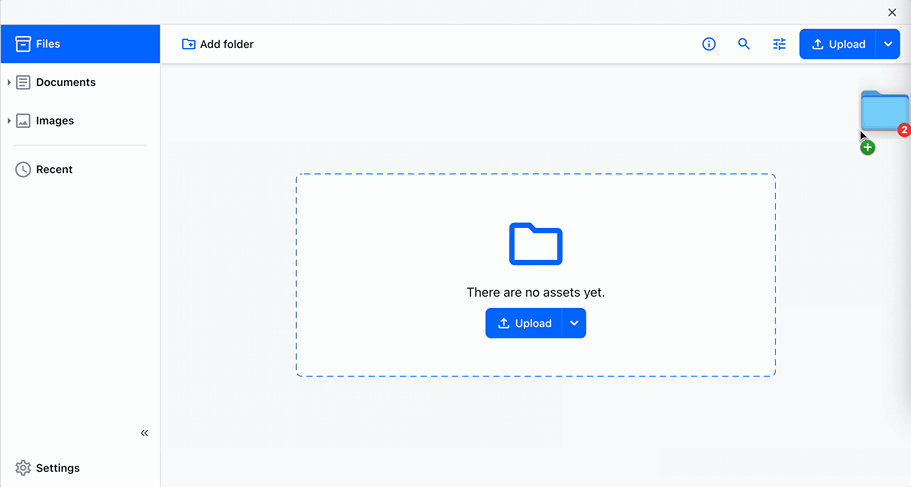Expand the Documents tree arrow
This screenshot has height=487, width=911.
(x=9, y=82)
